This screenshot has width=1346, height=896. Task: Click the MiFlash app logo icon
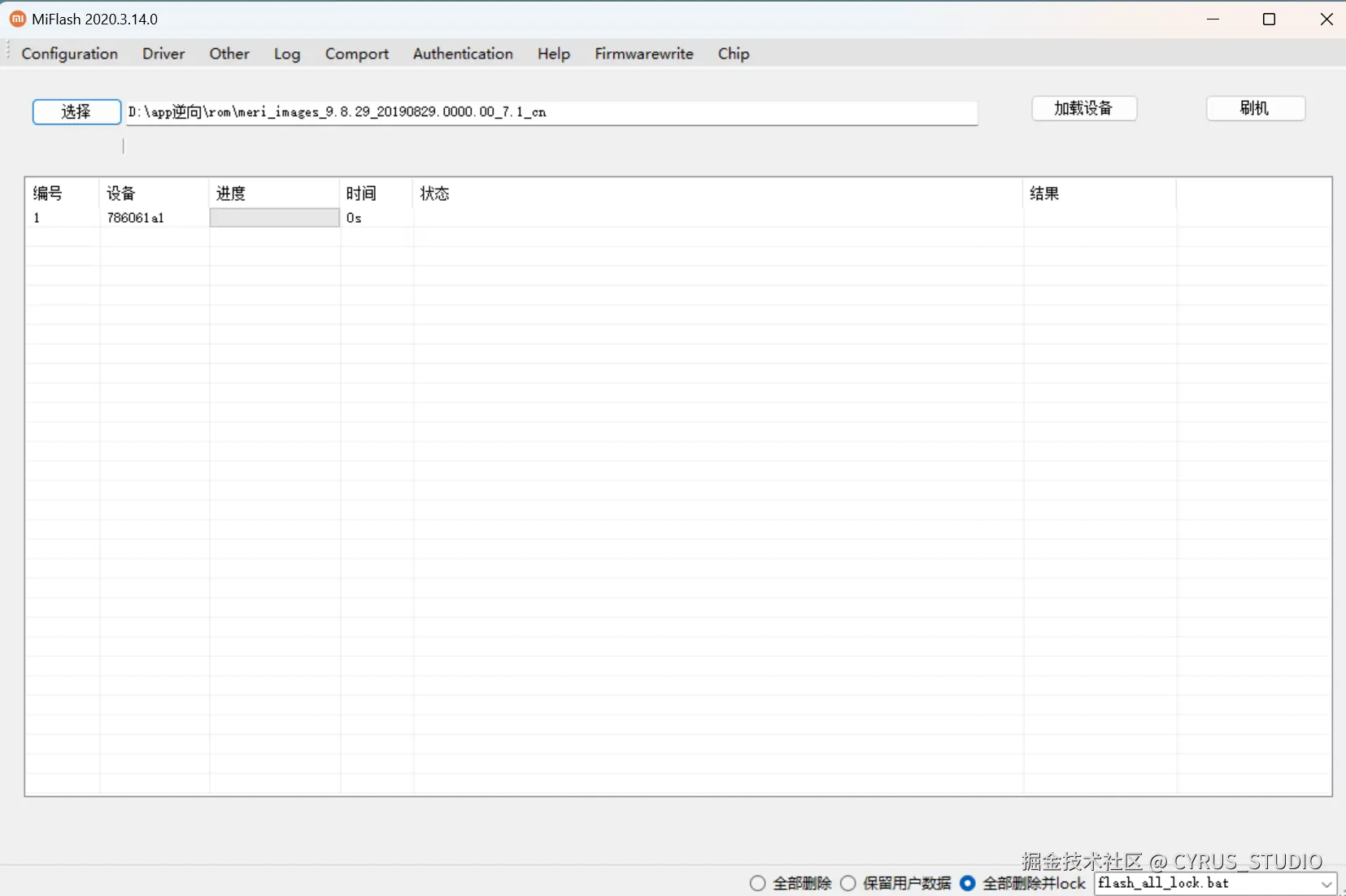click(x=17, y=19)
